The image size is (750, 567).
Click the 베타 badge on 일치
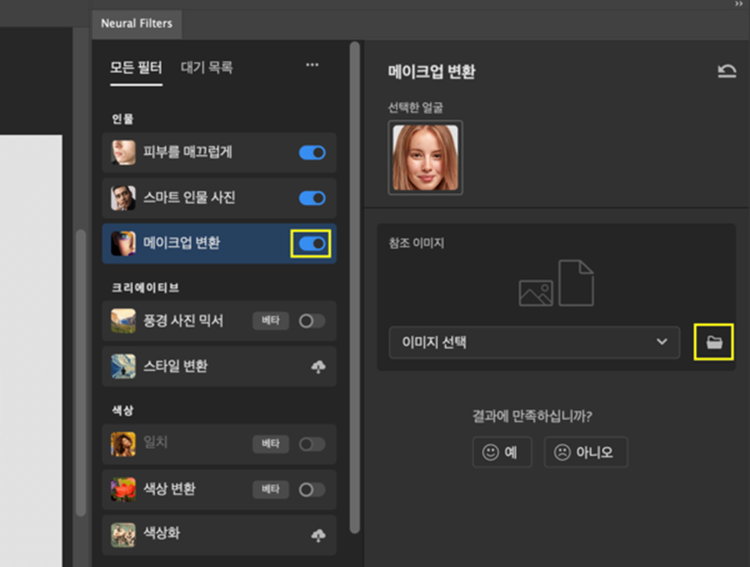(271, 444)
